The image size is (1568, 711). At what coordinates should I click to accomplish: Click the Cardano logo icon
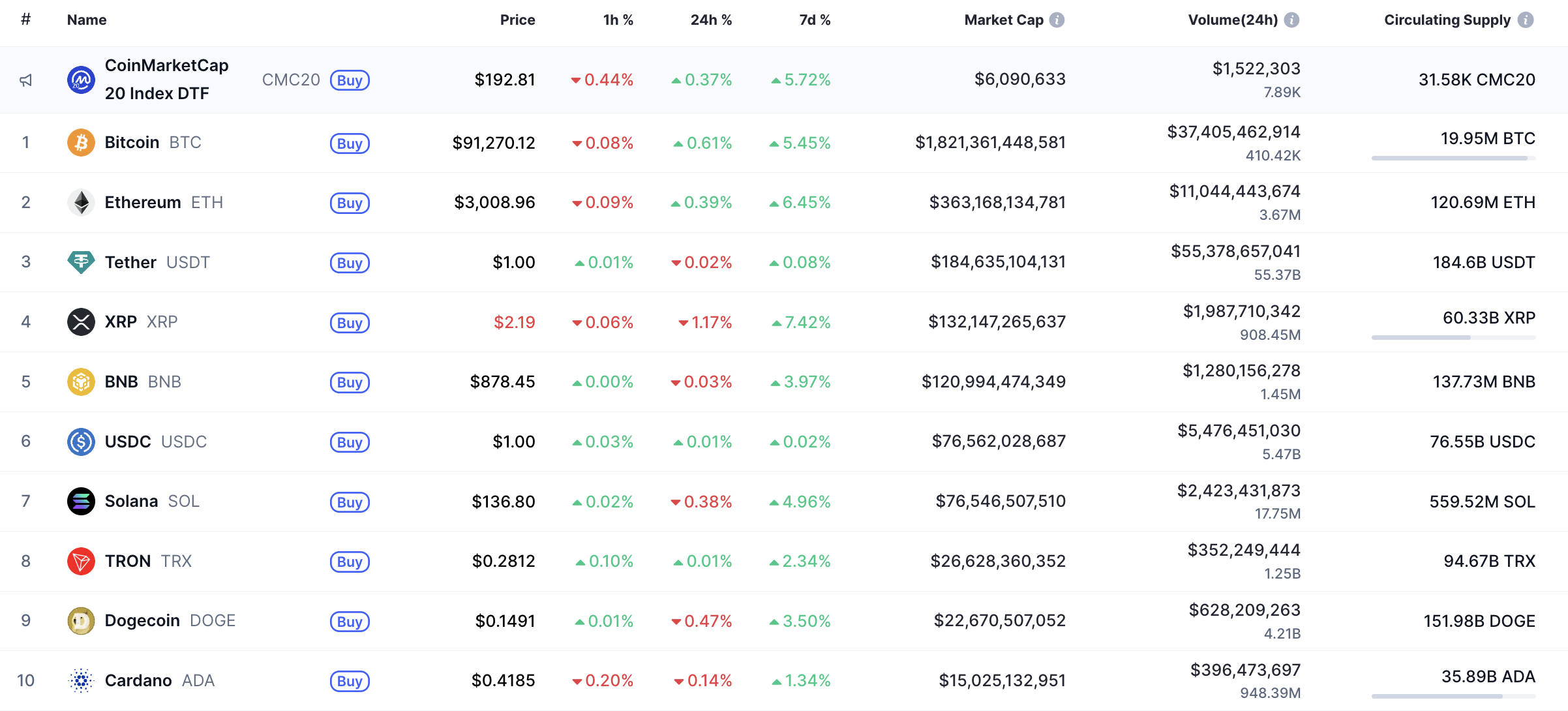click(x=81, y=680)
